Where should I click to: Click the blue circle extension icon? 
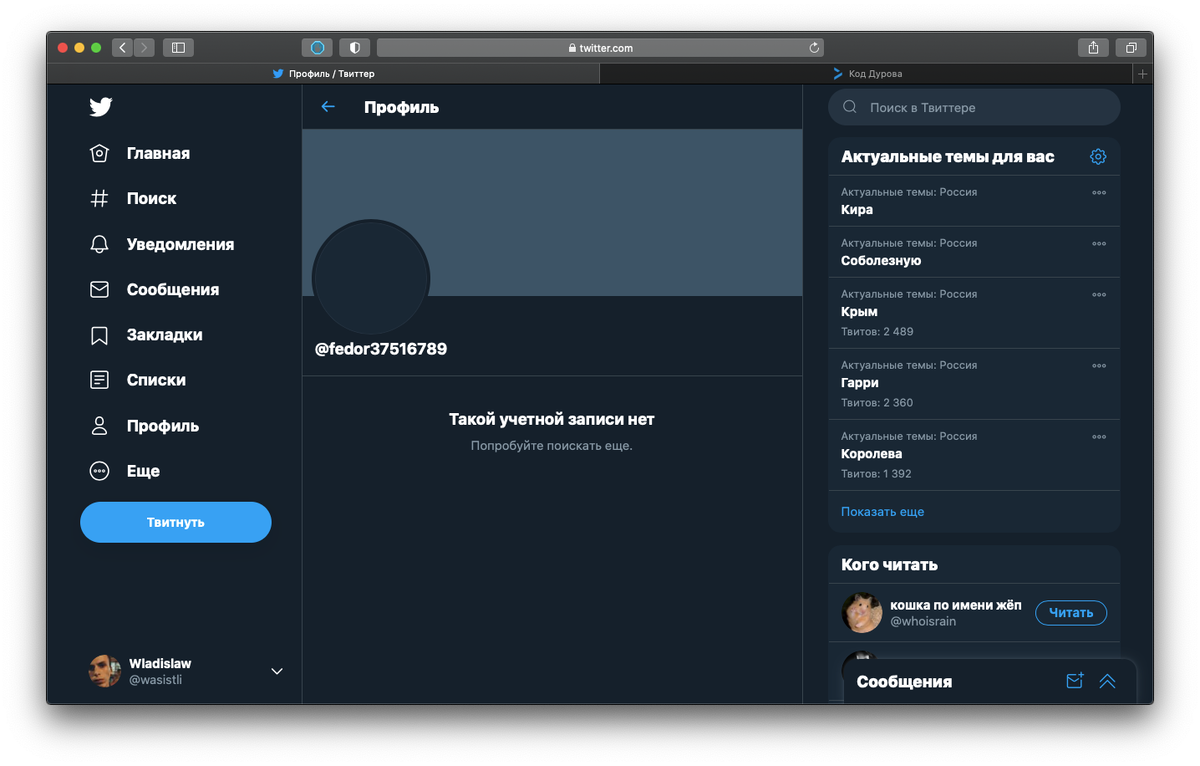coord(317,47)
